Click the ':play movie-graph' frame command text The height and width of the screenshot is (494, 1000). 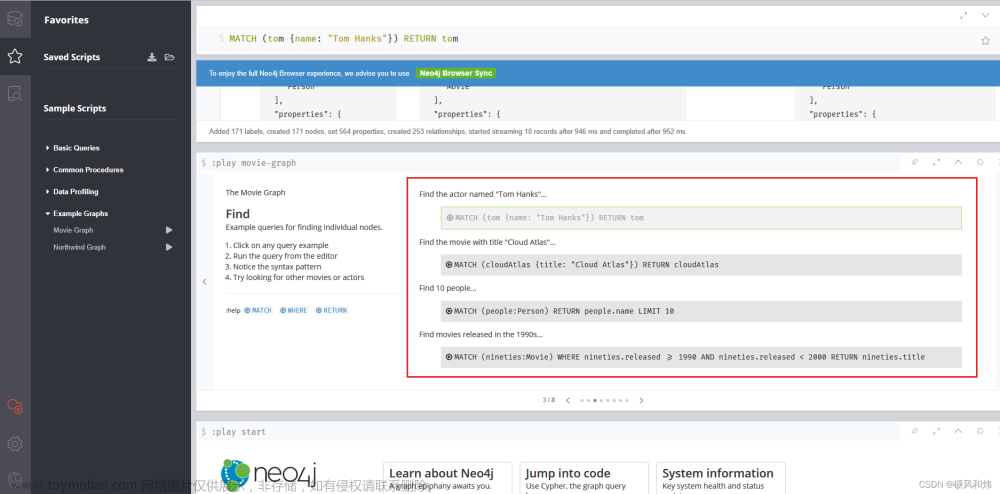(x=254, y=163)
